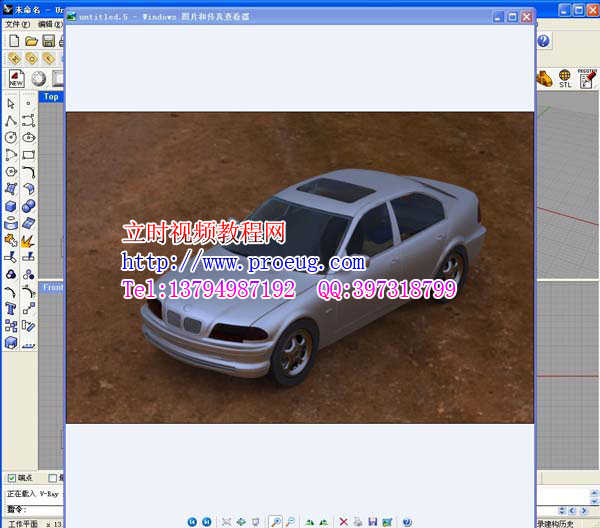Open file with folder icon in Rhino

(31, 41)
